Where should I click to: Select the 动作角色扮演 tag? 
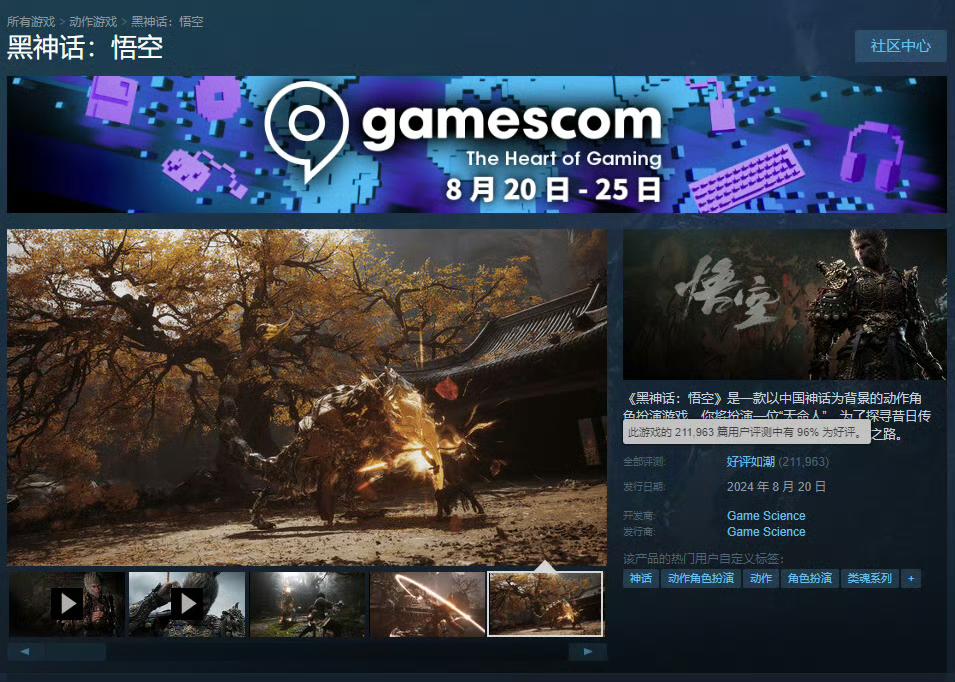(x=700, y=578)
